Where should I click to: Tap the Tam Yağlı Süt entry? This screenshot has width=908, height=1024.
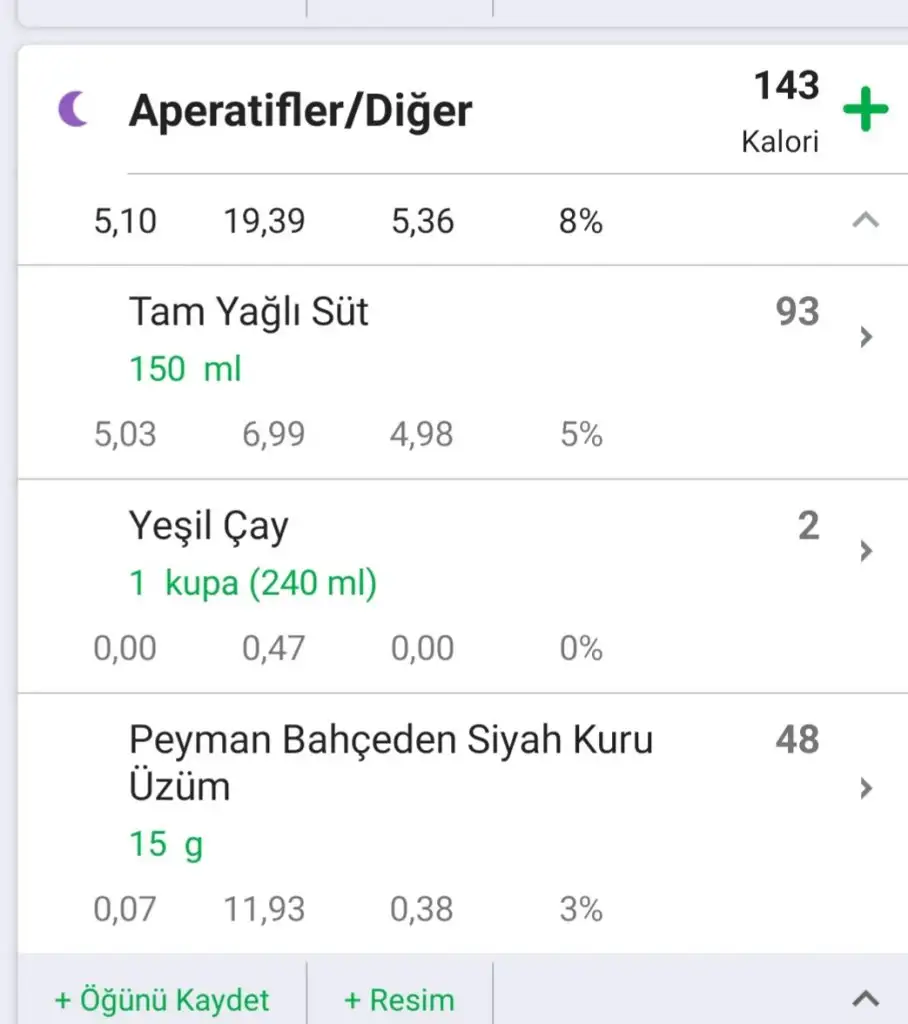pos(248,312)
